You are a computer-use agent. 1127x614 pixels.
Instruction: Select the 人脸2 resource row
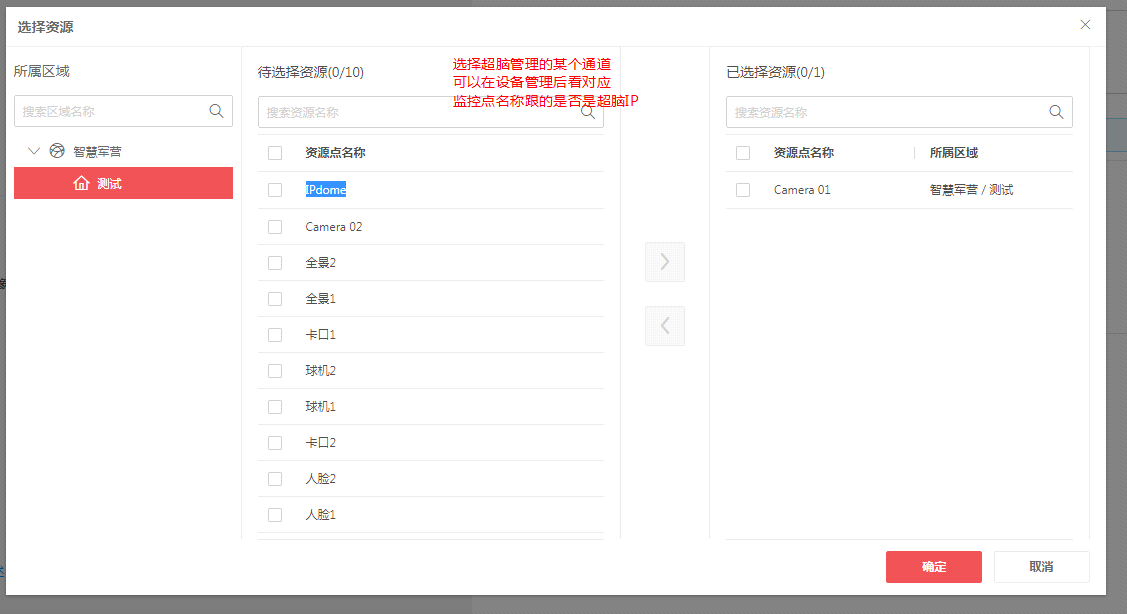[x=320, y=478]
